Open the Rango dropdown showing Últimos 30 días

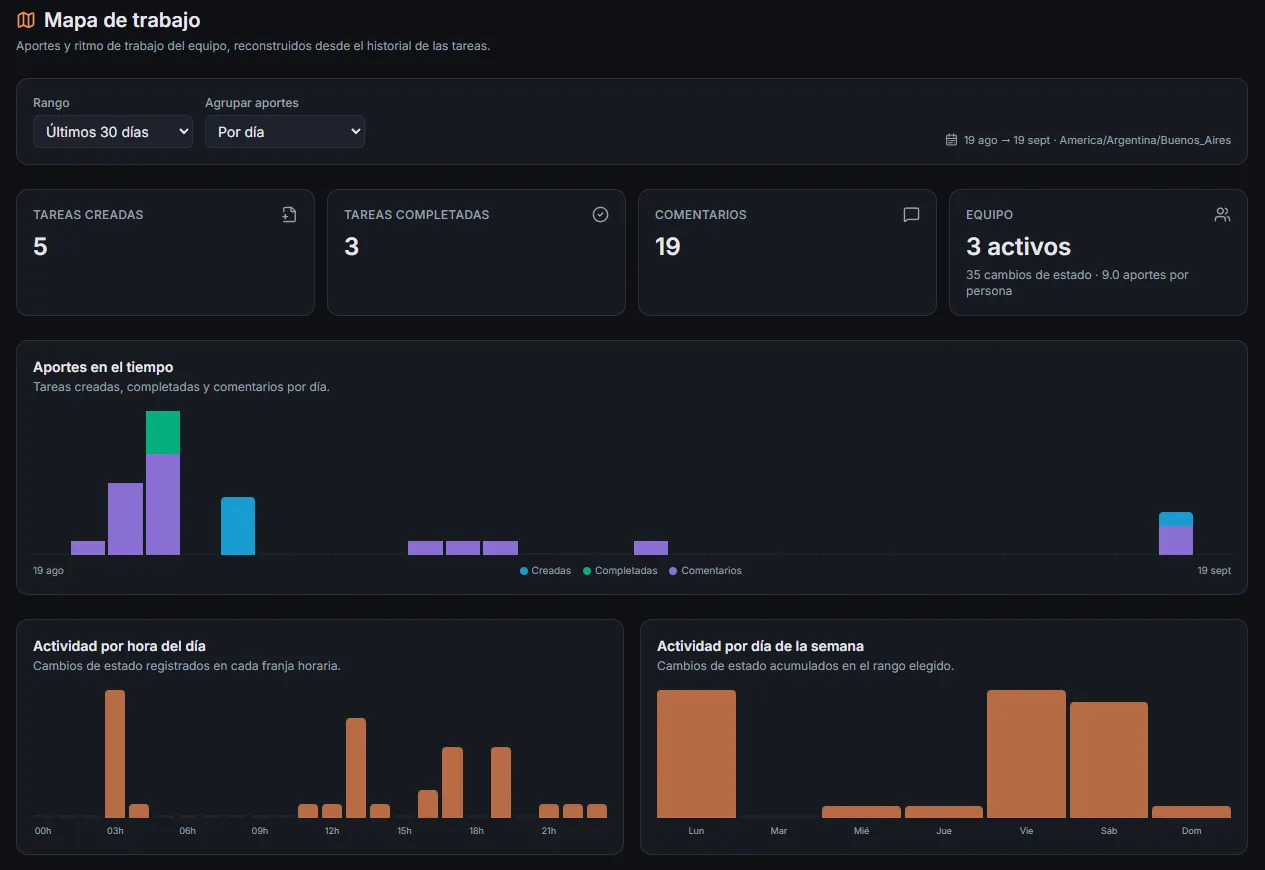tap(113, 132)
